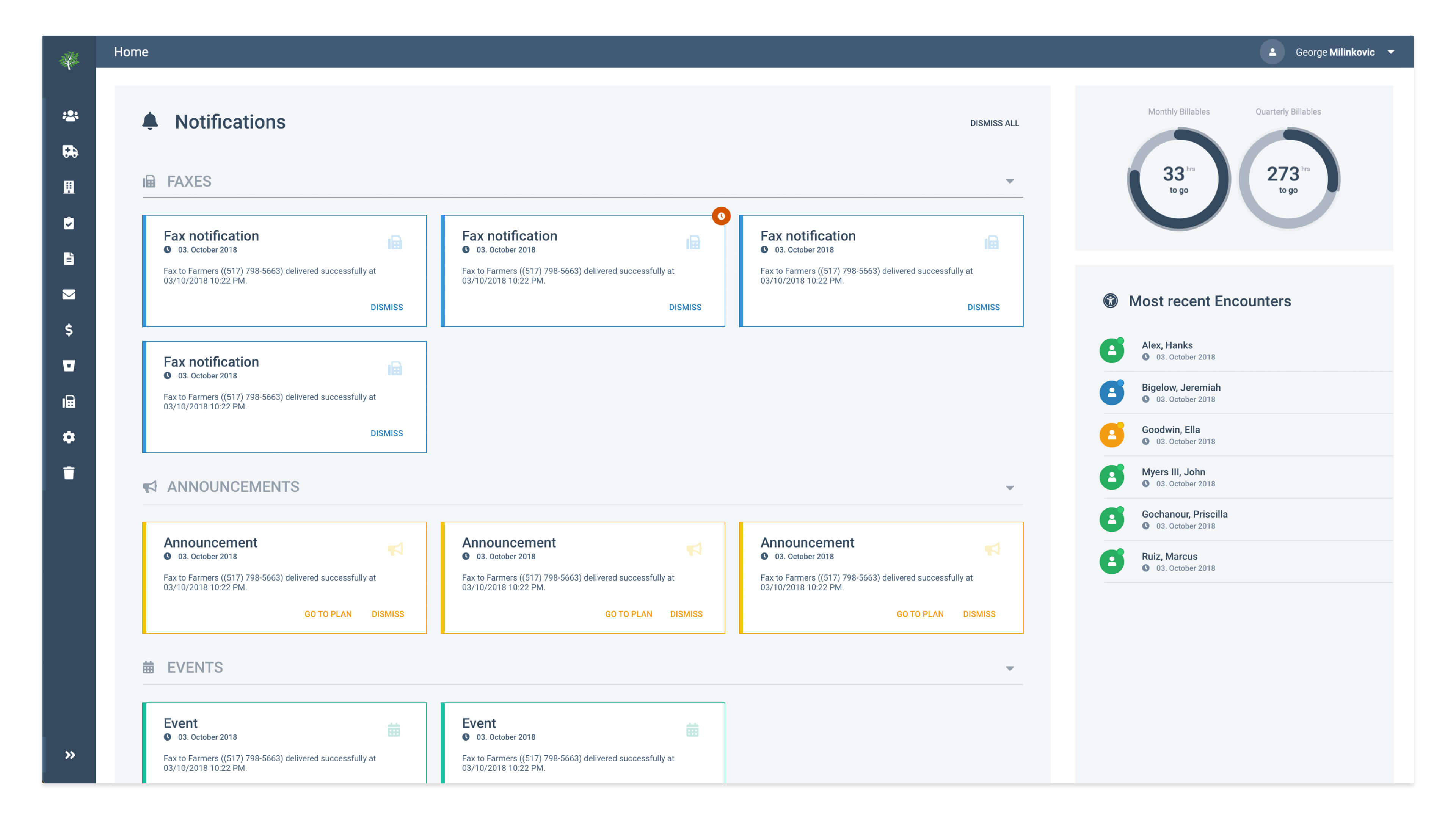This screenshot has height=819, width=1456.
Task: Open the building icon in sidebar
Action: coord(69,187)
